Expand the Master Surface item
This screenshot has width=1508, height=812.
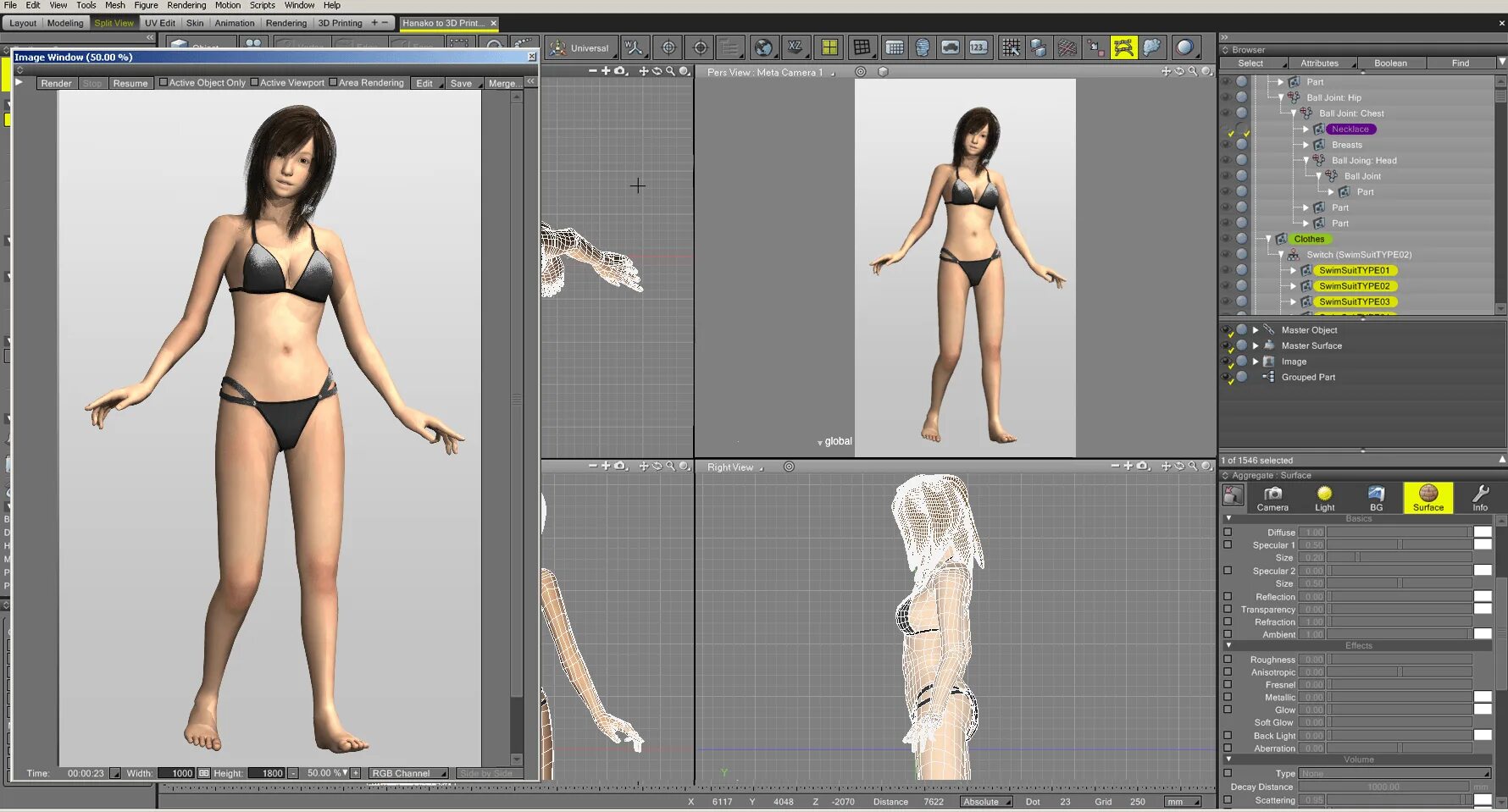tap(1256, 345)
